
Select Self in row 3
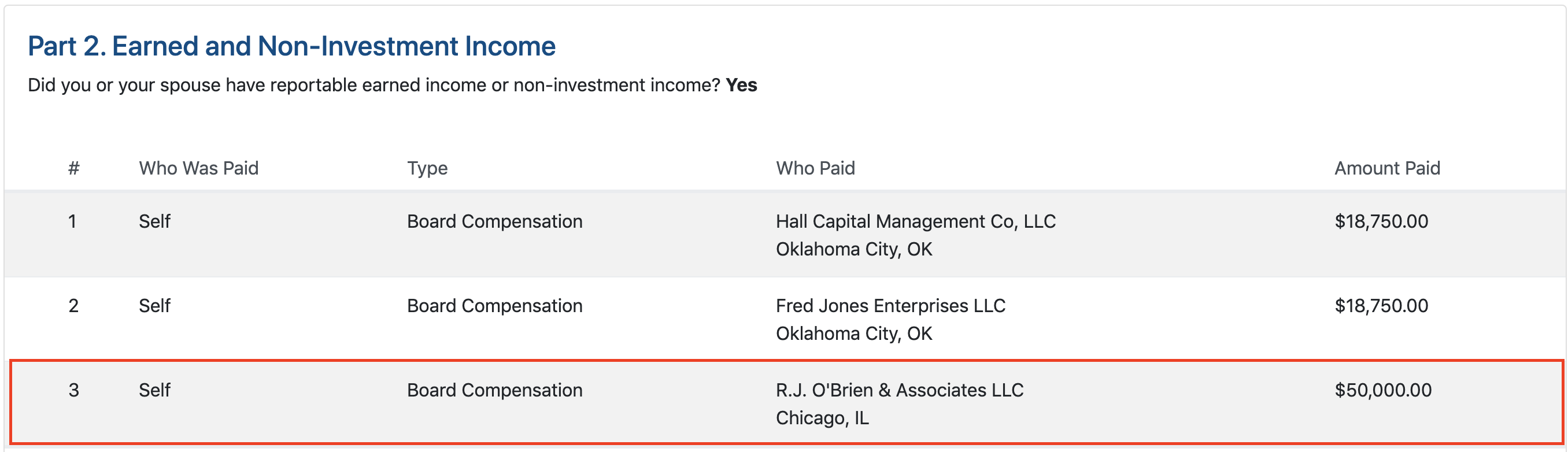154,390
